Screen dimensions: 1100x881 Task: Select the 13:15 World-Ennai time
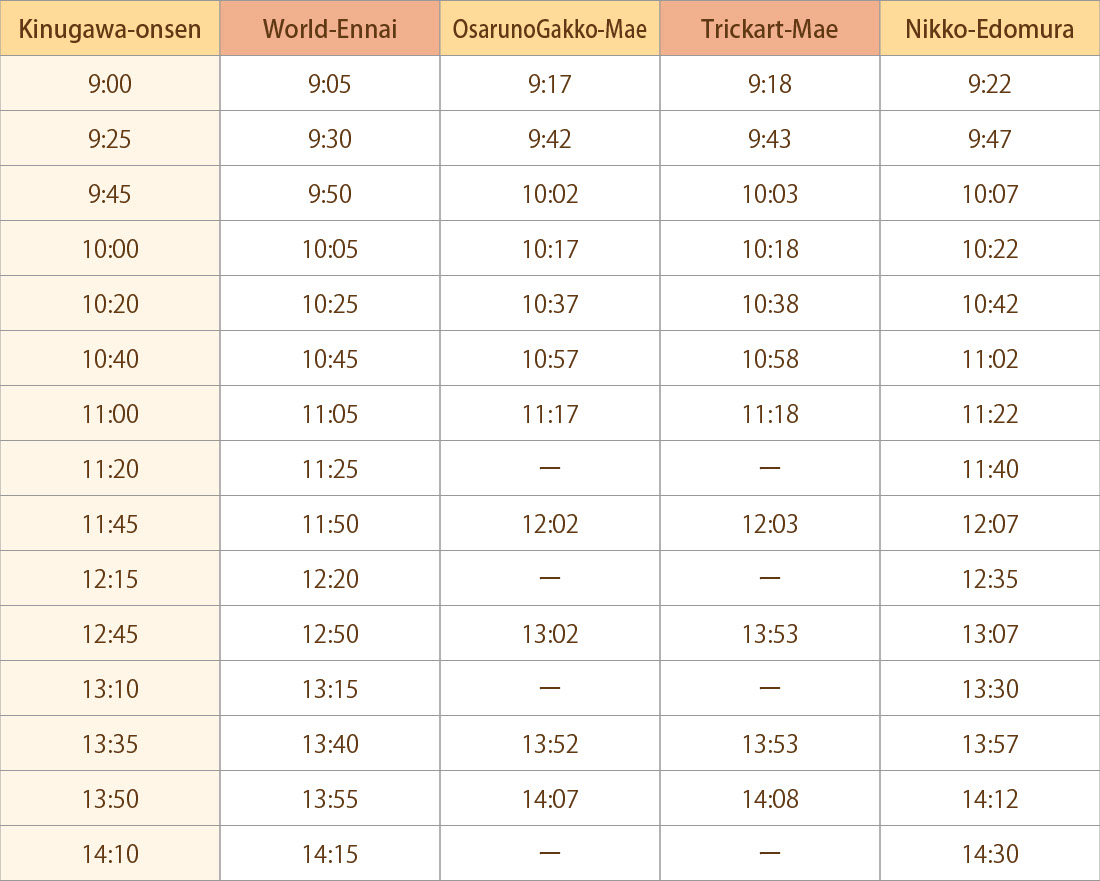click(330, 689)
